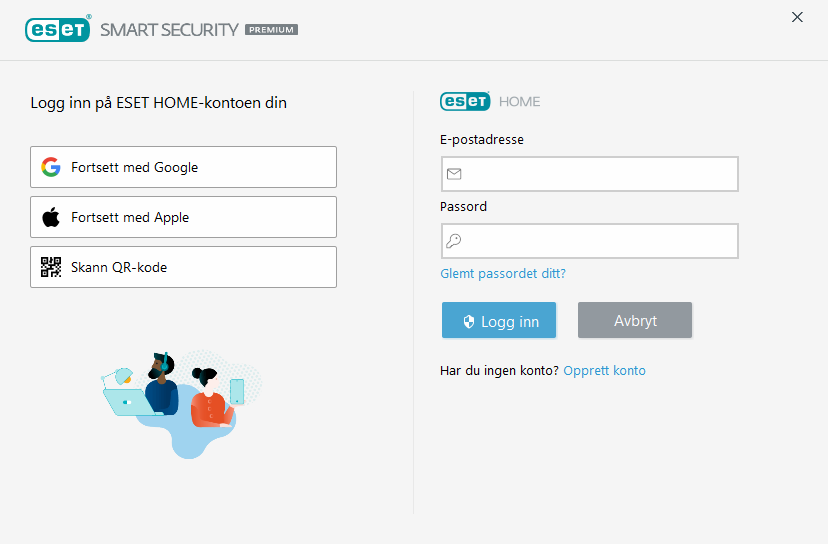Cancel with the Avbryt button

635,320
